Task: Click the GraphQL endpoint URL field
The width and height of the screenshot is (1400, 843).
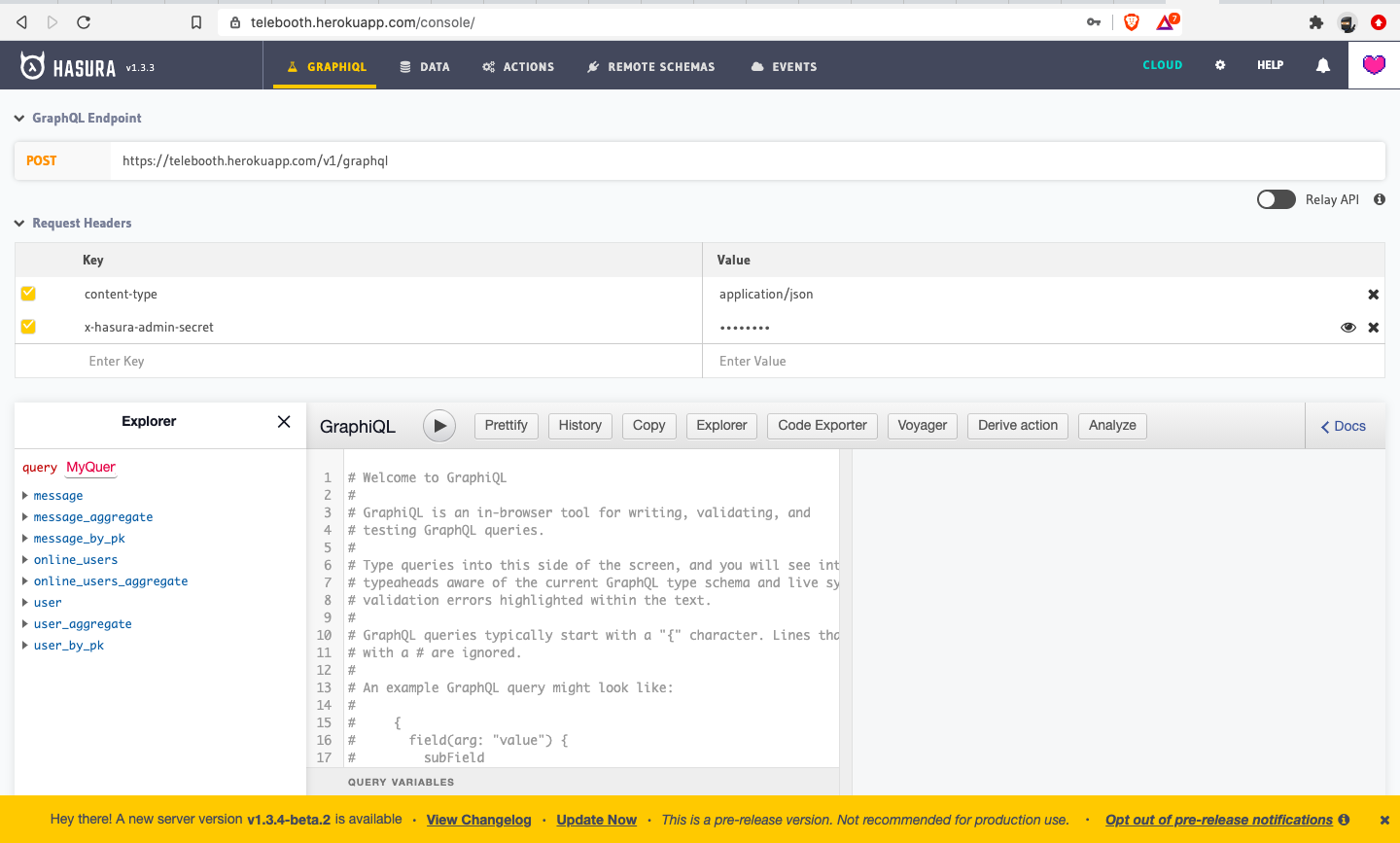Action: [748, 160]
